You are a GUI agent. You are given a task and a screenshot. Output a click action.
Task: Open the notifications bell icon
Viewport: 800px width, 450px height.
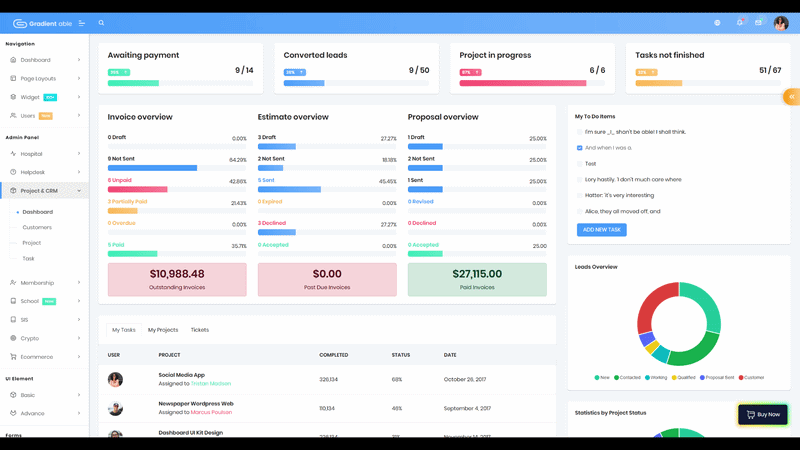click(x=739, y=22)
